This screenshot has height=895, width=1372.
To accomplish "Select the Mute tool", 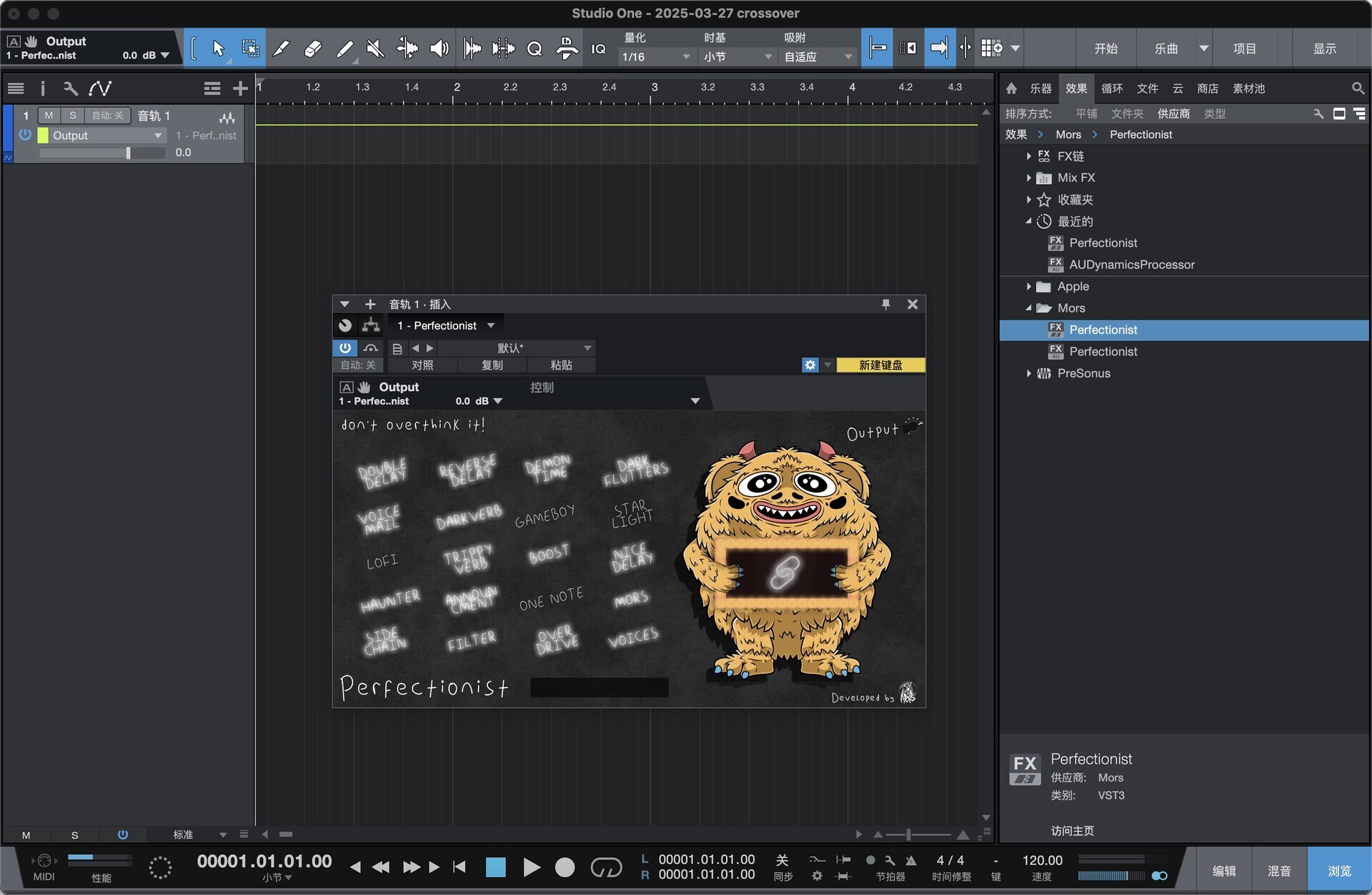I will (375, 48).
